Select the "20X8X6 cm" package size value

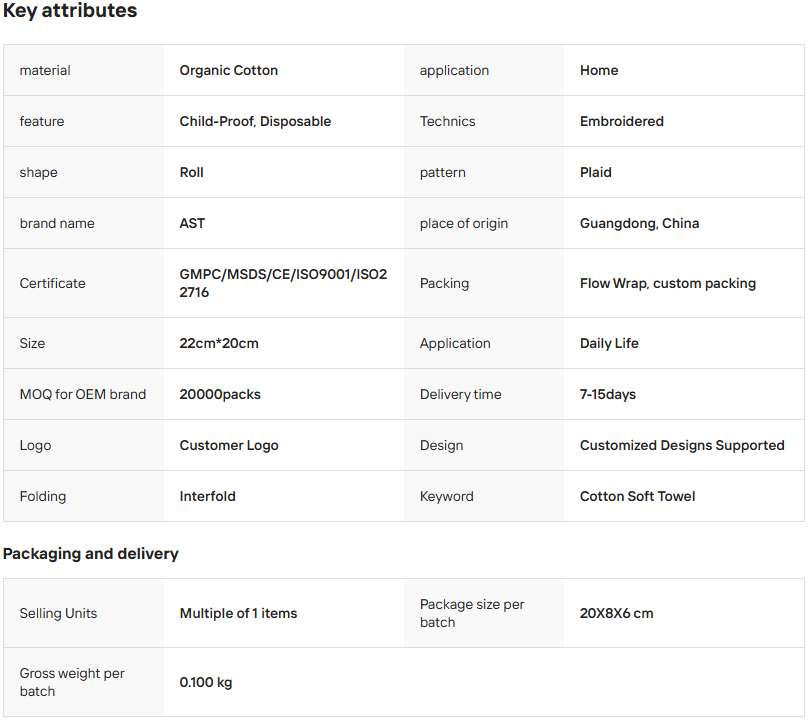[x=616, y=613]
